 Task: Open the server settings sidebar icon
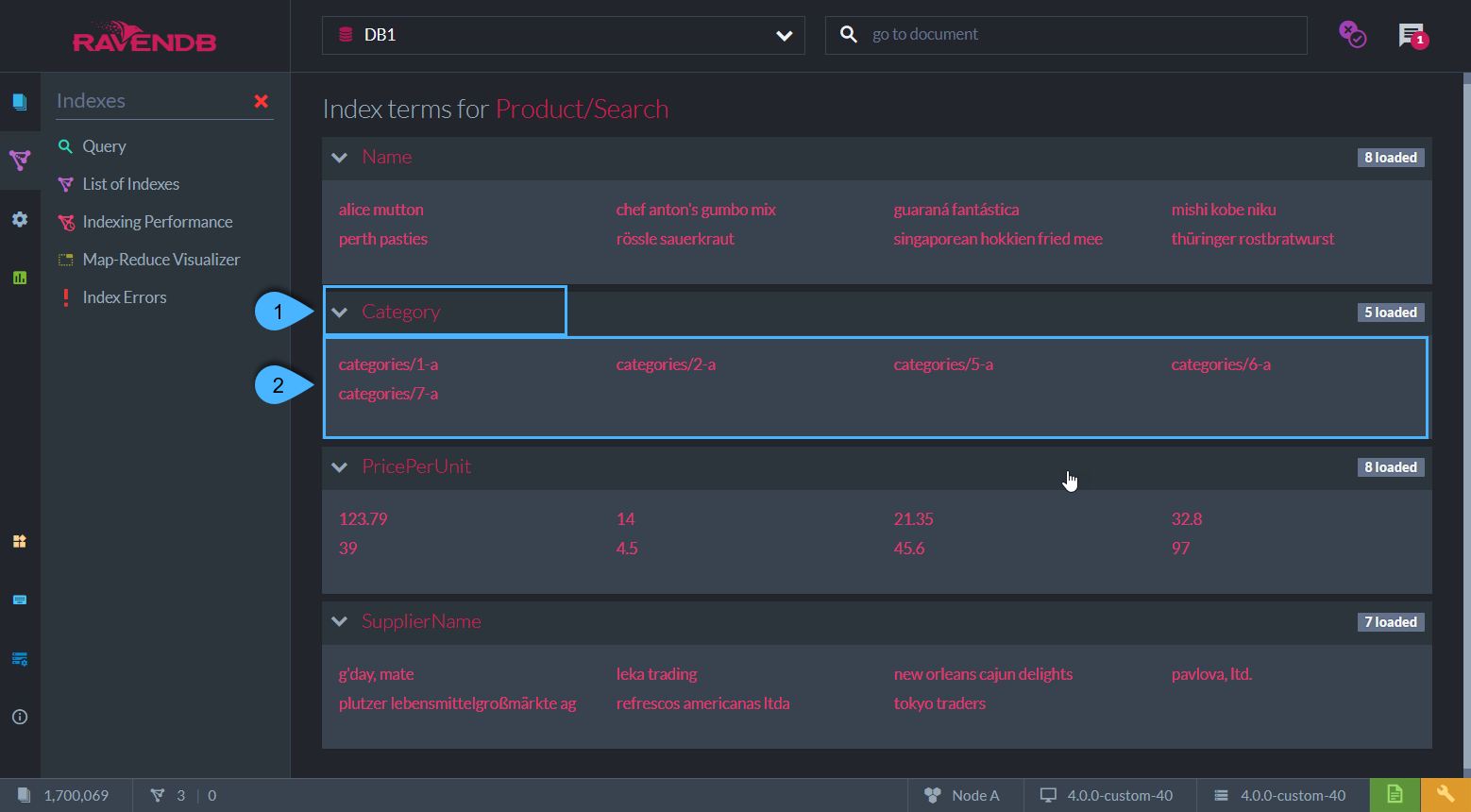(x=20, y=658)
